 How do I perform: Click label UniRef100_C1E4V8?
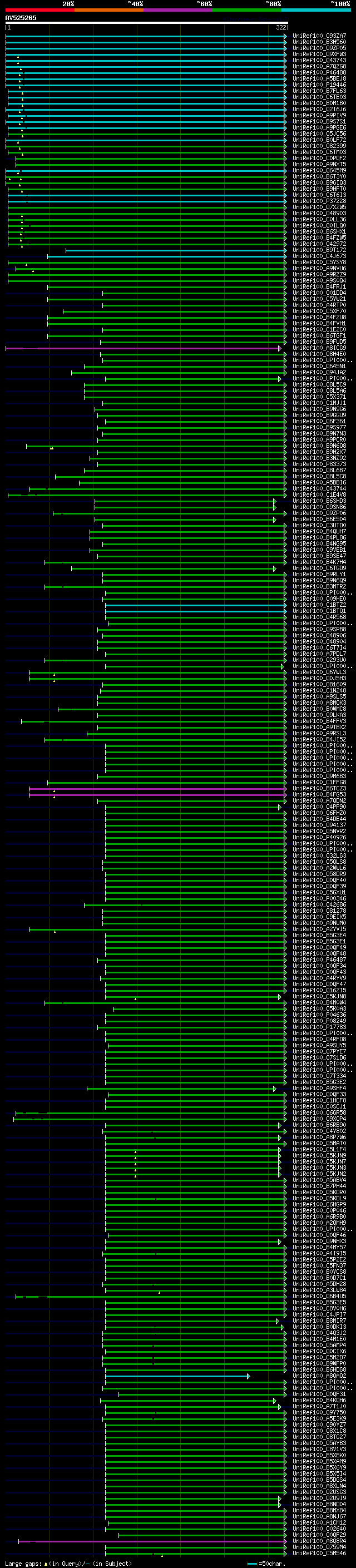(319, 495)
